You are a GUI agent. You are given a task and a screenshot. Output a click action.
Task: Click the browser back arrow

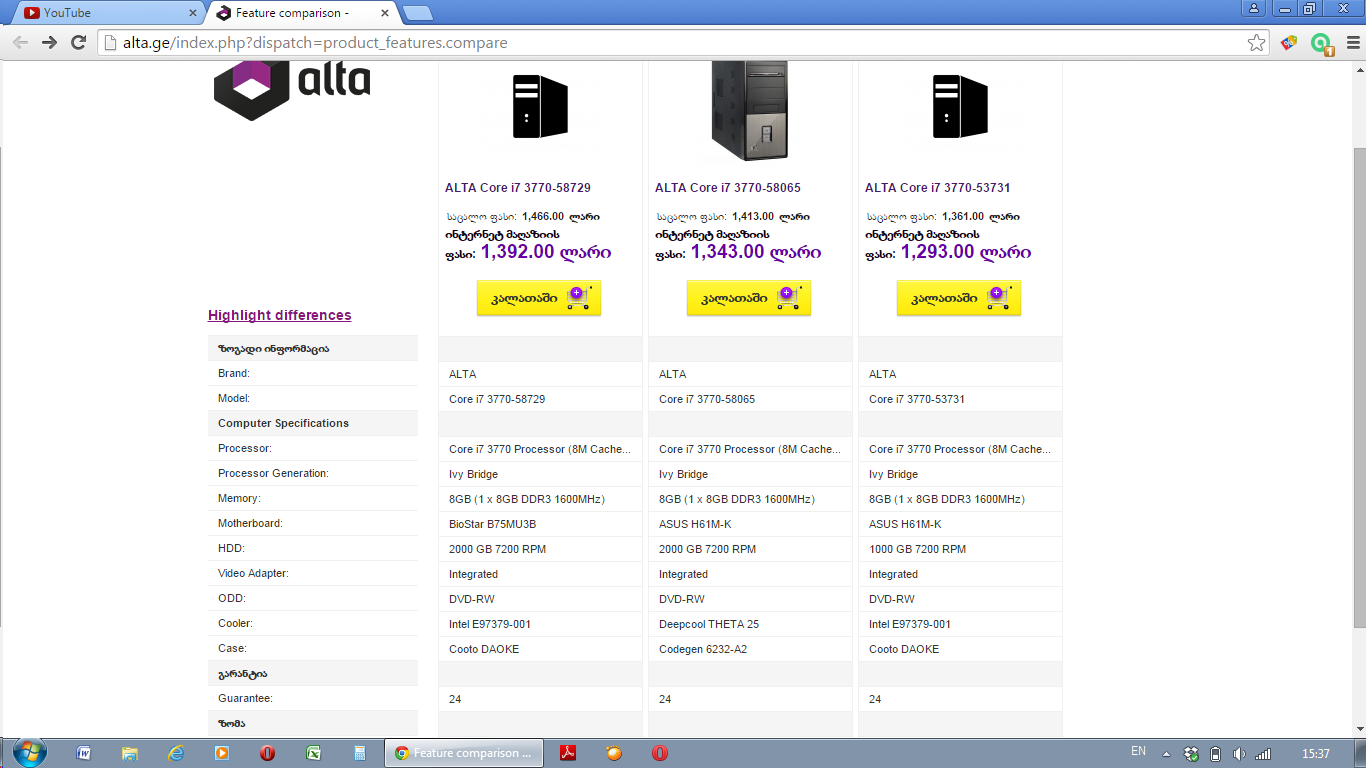click(20, 43)
